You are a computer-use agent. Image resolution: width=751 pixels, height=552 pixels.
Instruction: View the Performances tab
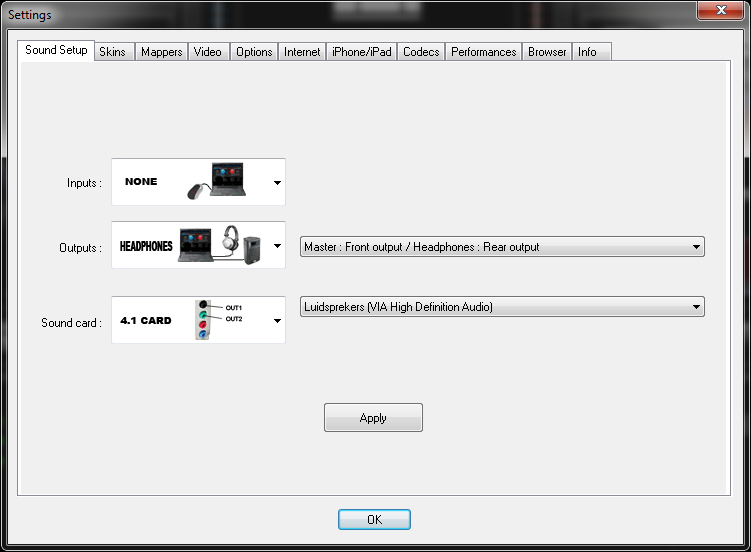483,52
